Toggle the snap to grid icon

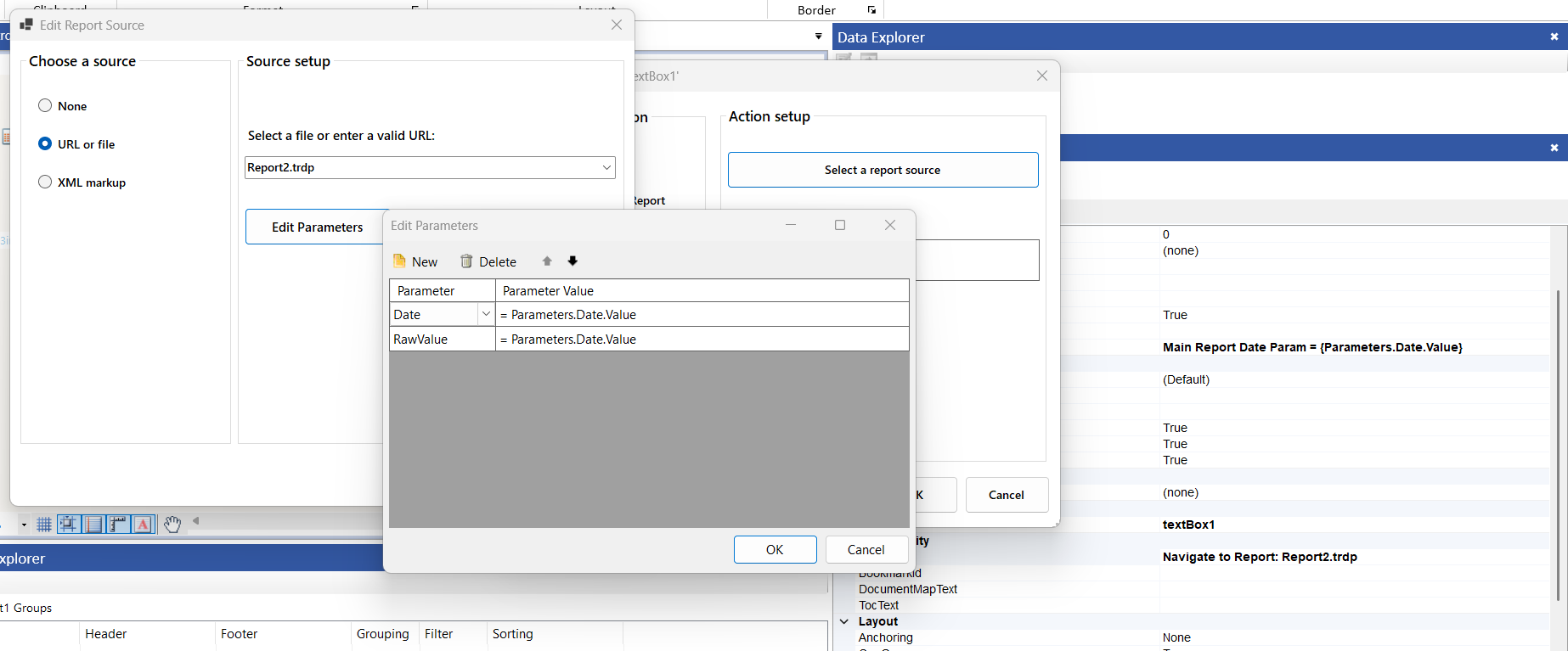tap(68, 525)
